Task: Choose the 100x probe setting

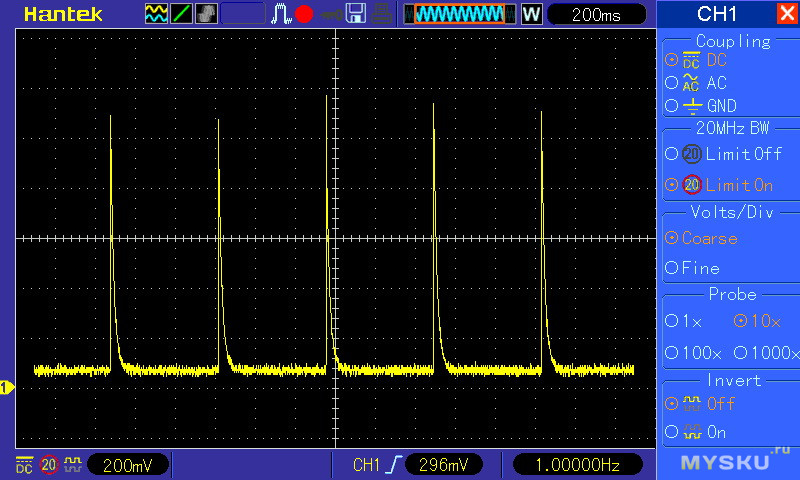Action: [x=693, y=353]
